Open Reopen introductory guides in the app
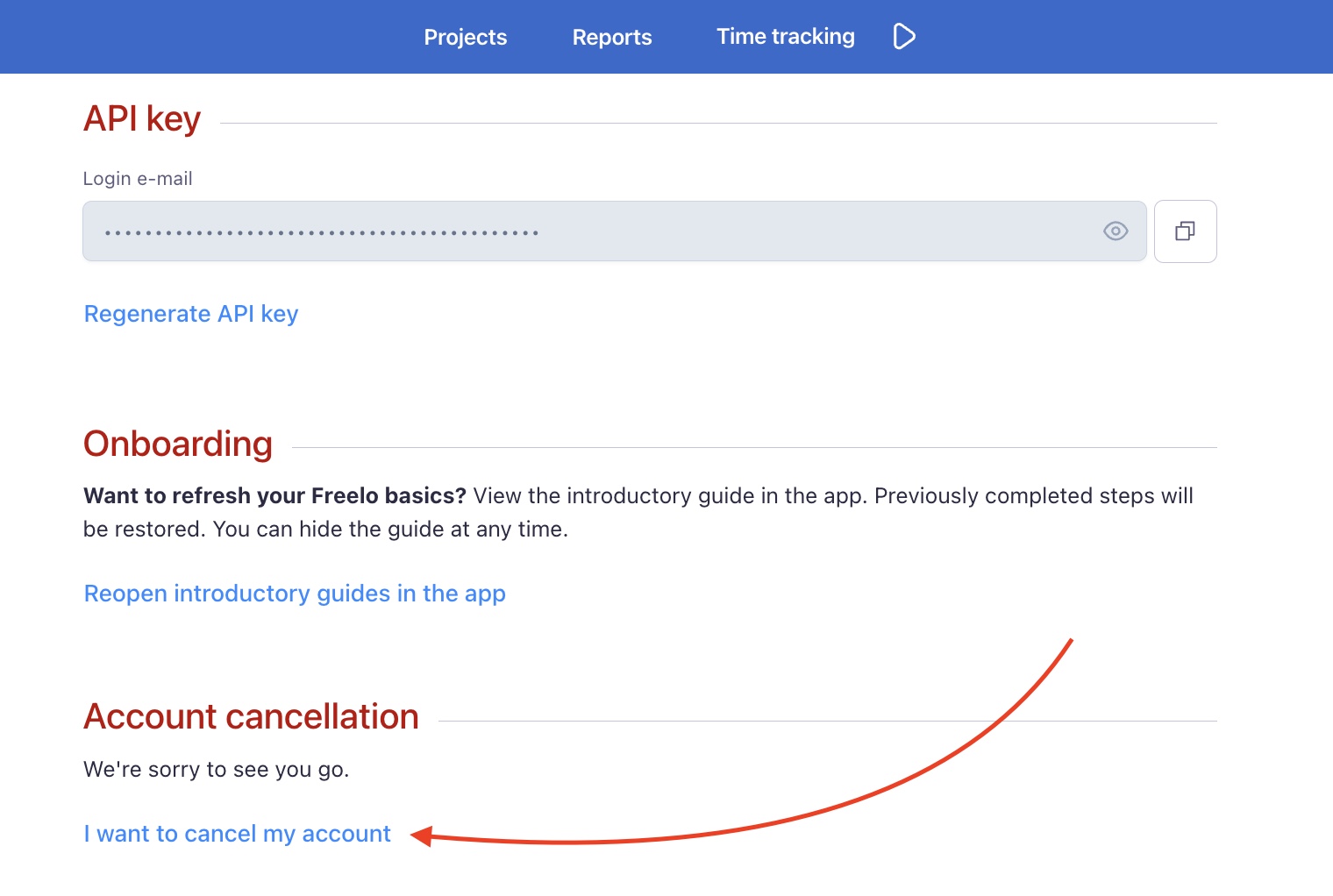The image size is (1333, 896). coord(295,594)
